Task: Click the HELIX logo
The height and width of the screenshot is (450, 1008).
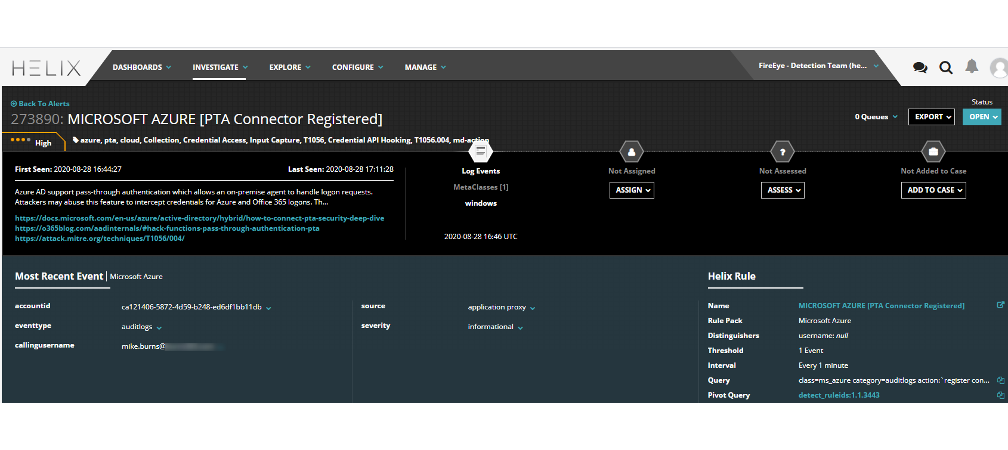Action: click(46, 68)
